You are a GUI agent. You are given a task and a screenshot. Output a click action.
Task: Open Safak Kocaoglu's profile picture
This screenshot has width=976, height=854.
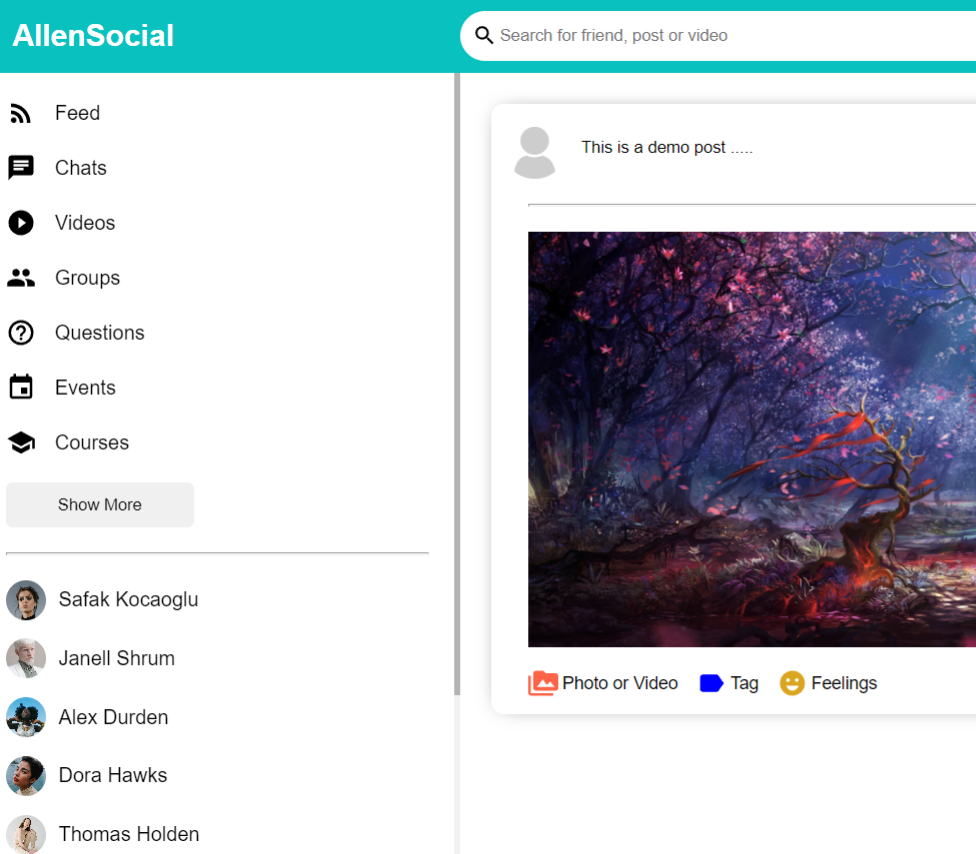pyautogui.click(x=26, y=600)
